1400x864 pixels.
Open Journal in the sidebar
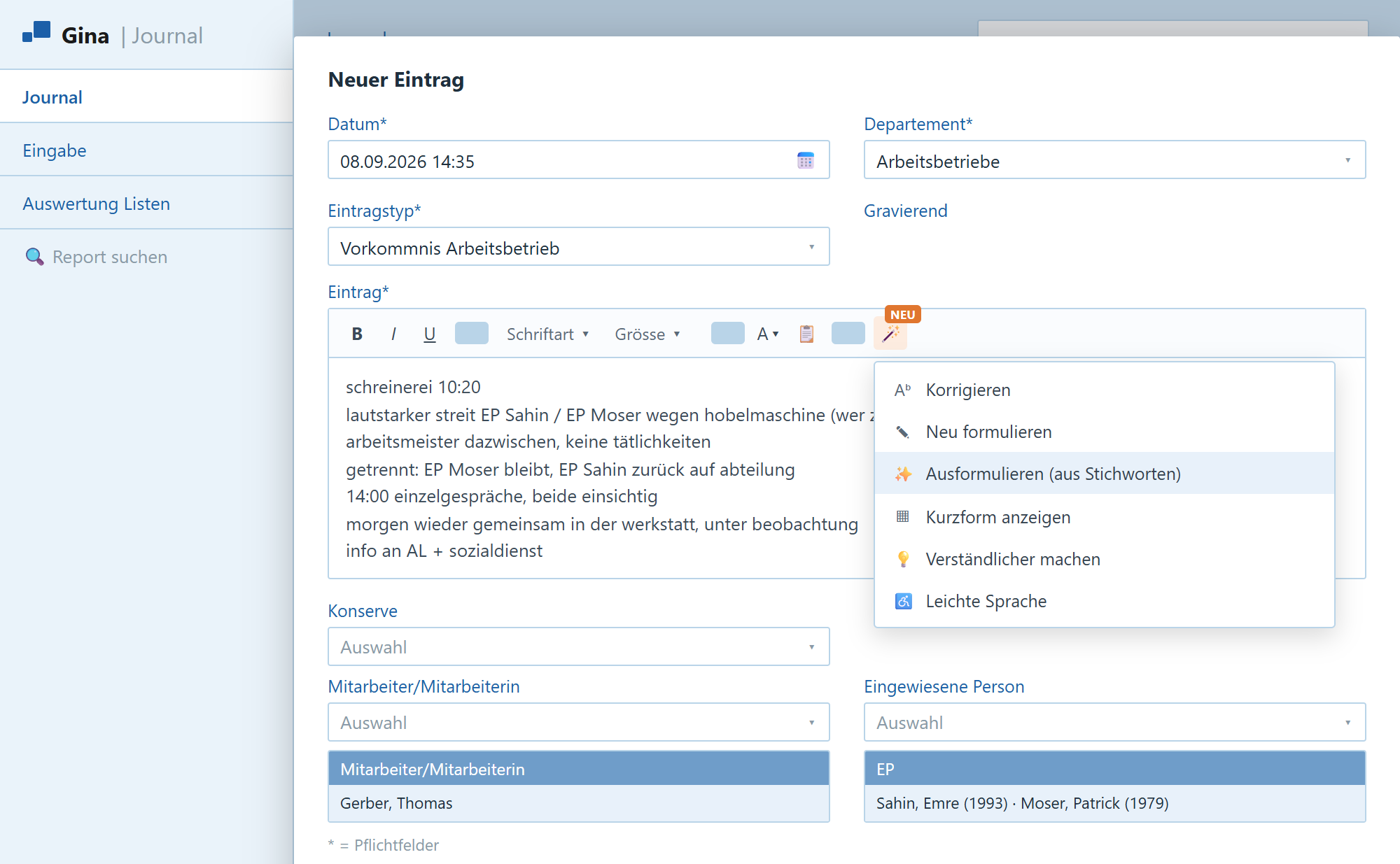pyautogui.click(x=146, y=97)
